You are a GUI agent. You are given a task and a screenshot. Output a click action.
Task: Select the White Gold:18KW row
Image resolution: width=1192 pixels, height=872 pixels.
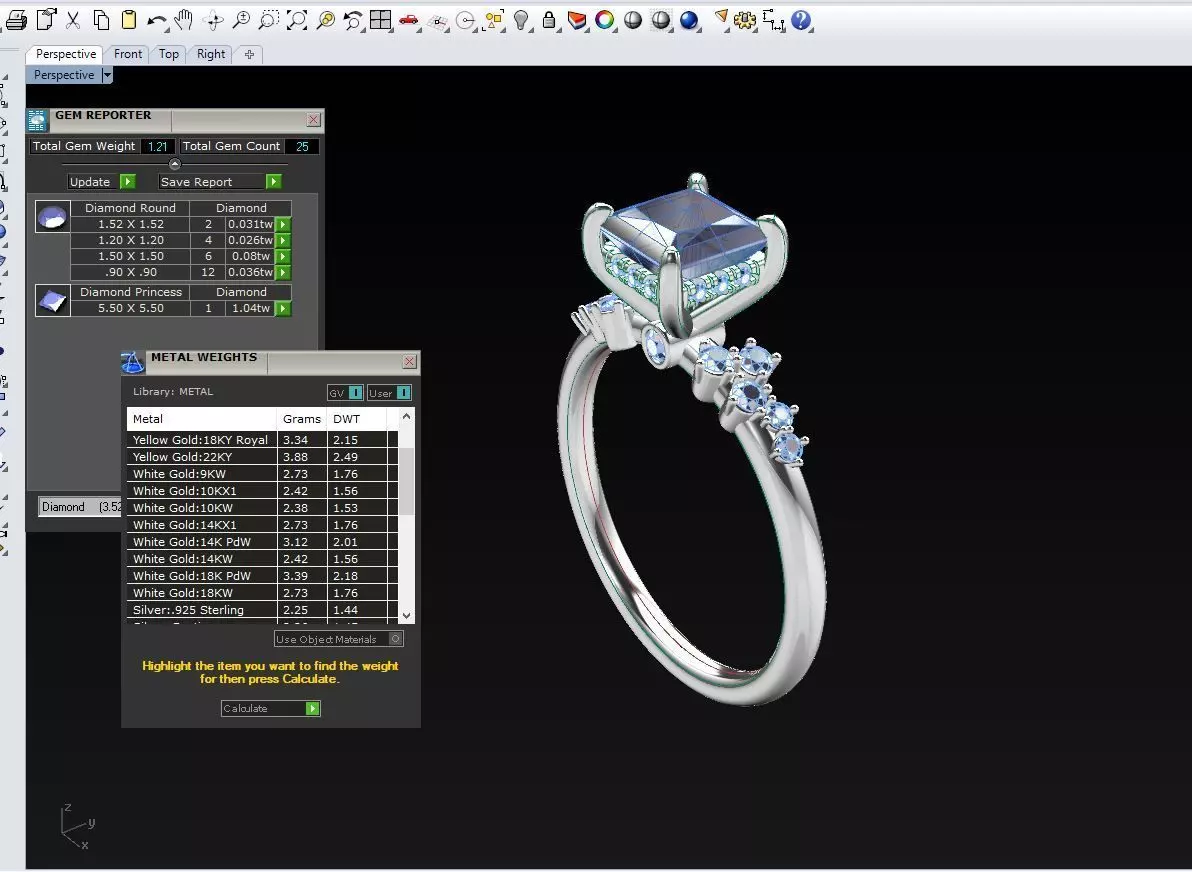[262, 593]
